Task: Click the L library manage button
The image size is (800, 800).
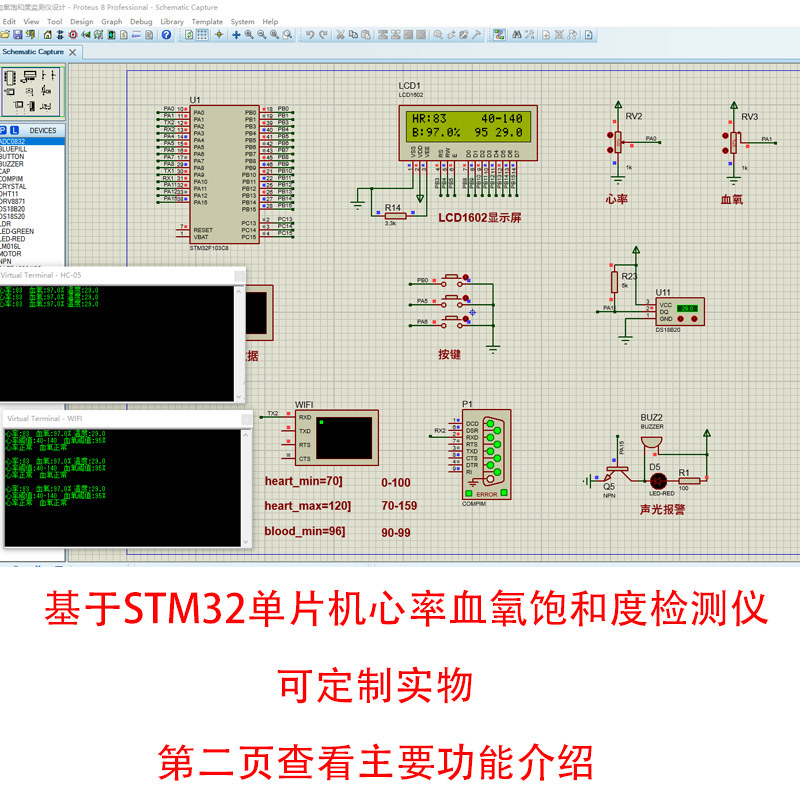Action: point(14,130)
